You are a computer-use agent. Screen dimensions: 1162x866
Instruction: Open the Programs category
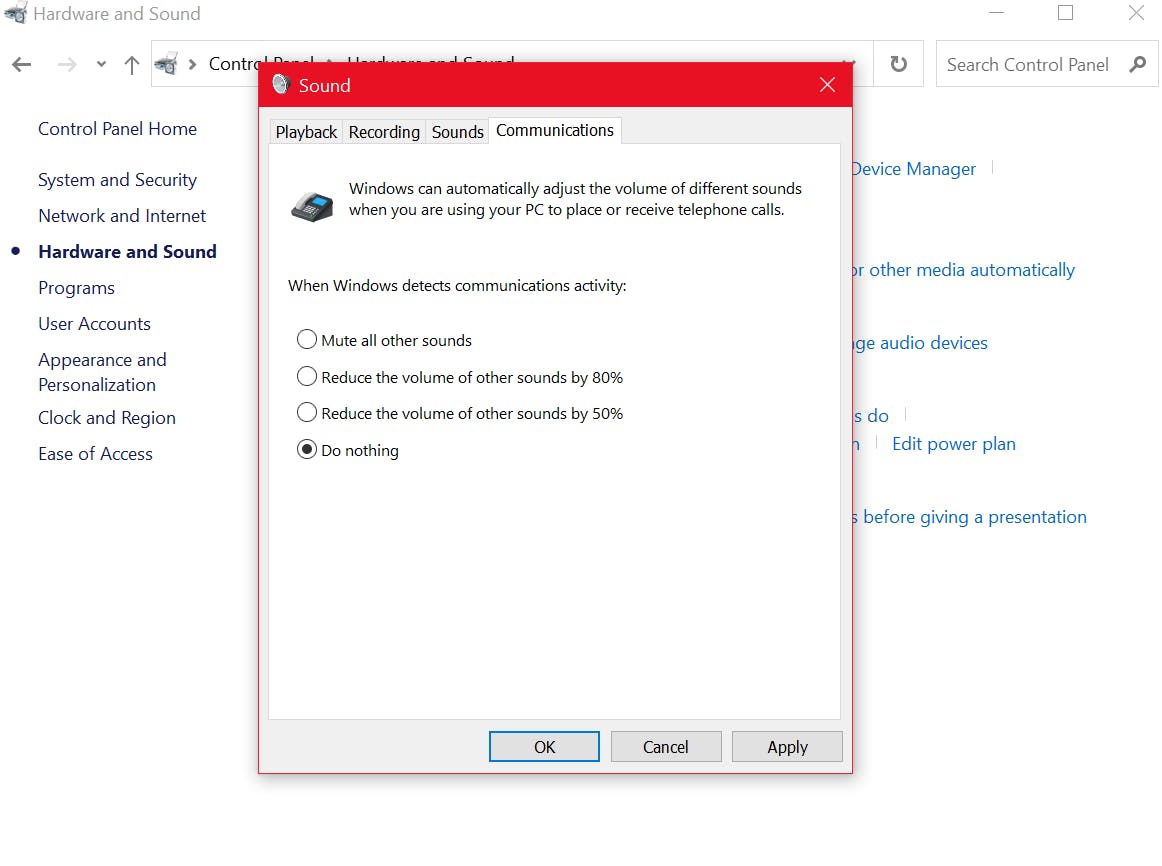[76, 287]
